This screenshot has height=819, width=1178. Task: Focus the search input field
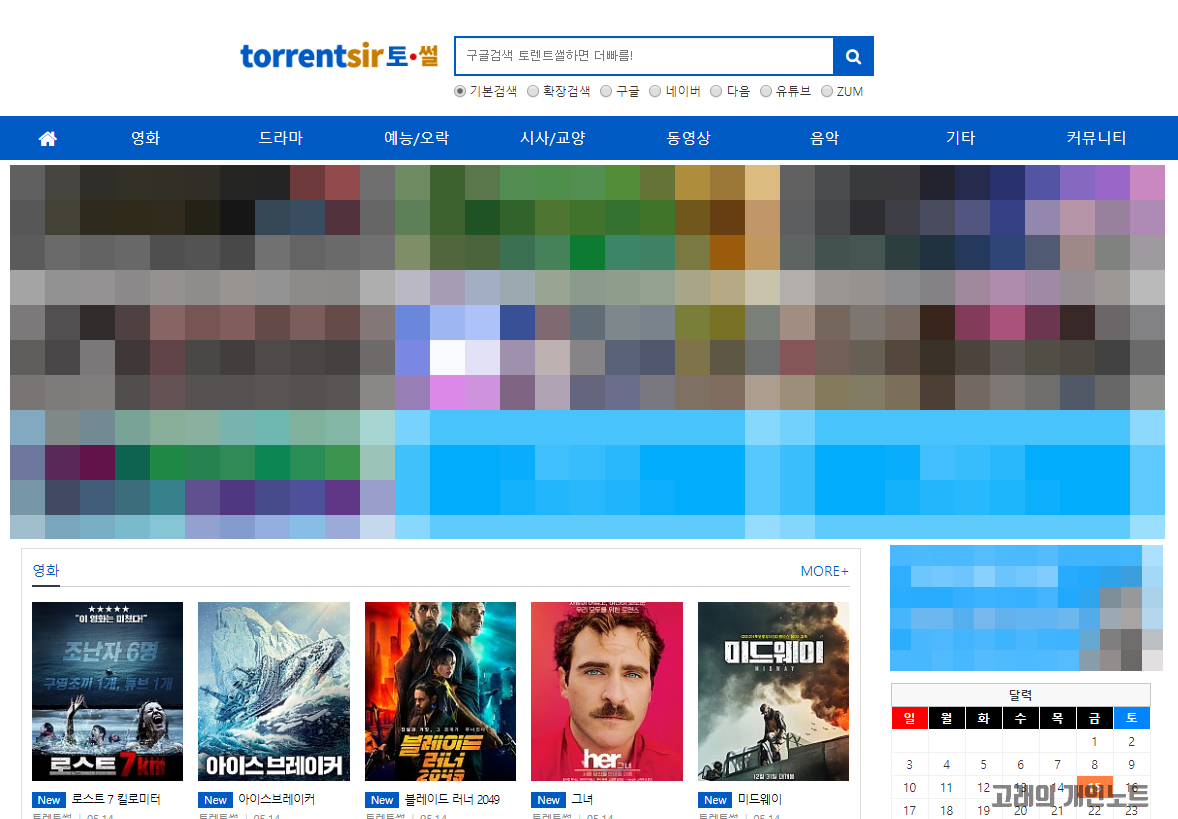645,56
